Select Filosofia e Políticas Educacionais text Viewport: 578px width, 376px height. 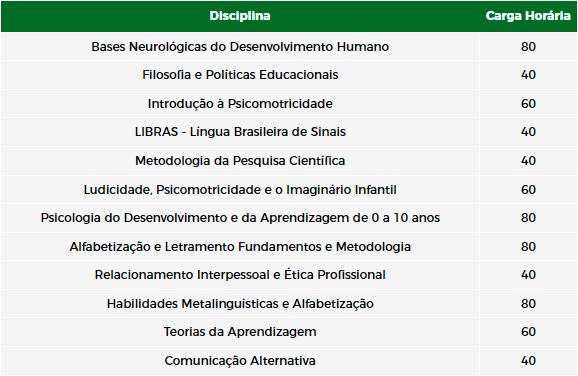click(240, 75)
